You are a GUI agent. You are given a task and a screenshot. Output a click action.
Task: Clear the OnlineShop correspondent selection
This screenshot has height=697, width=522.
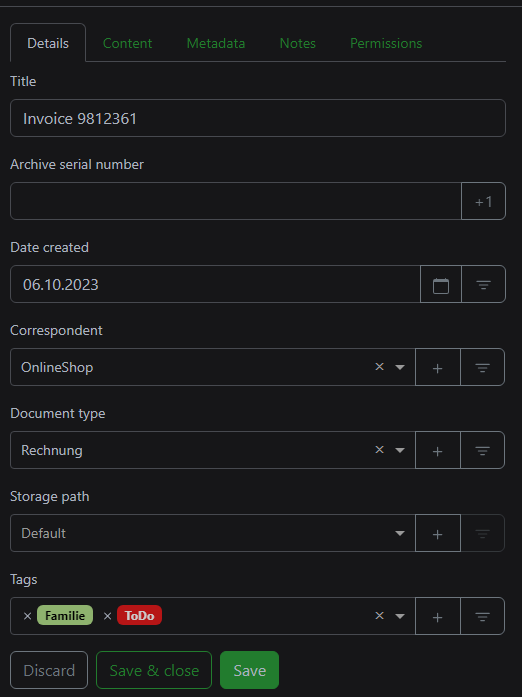(x=379, y=367)
